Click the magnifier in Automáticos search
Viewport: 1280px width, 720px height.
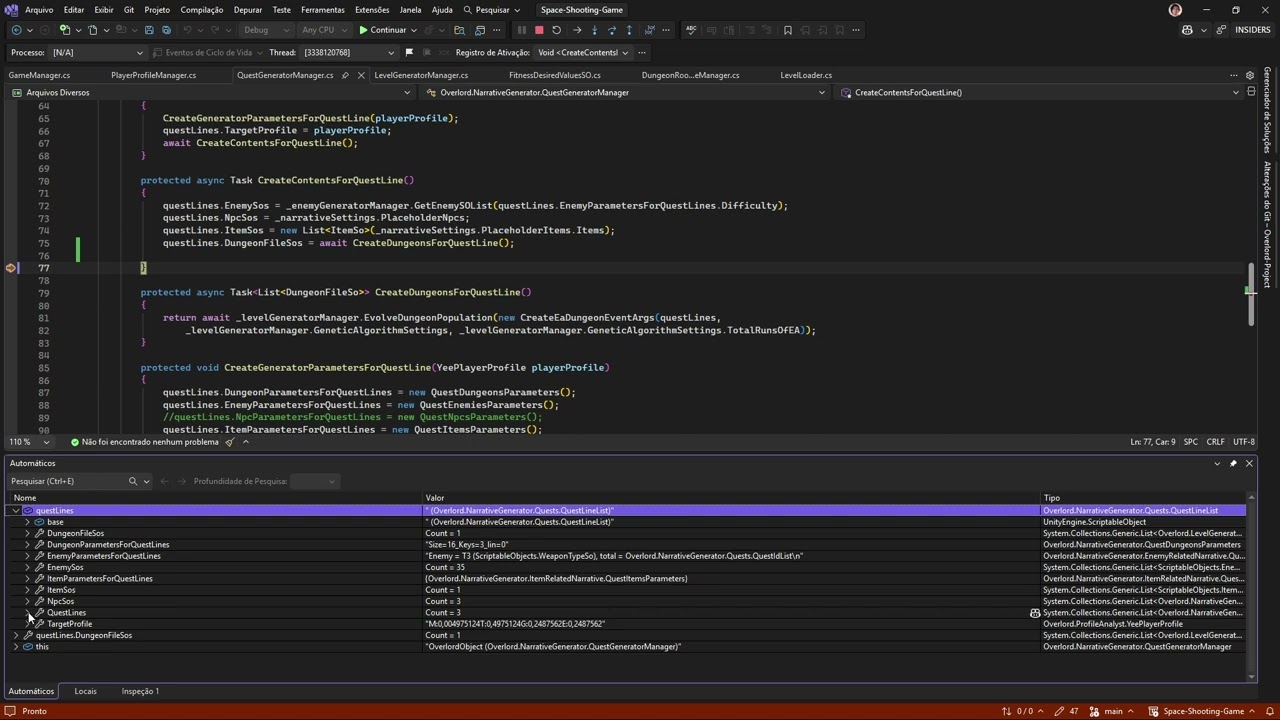click(x=132, y=481)
